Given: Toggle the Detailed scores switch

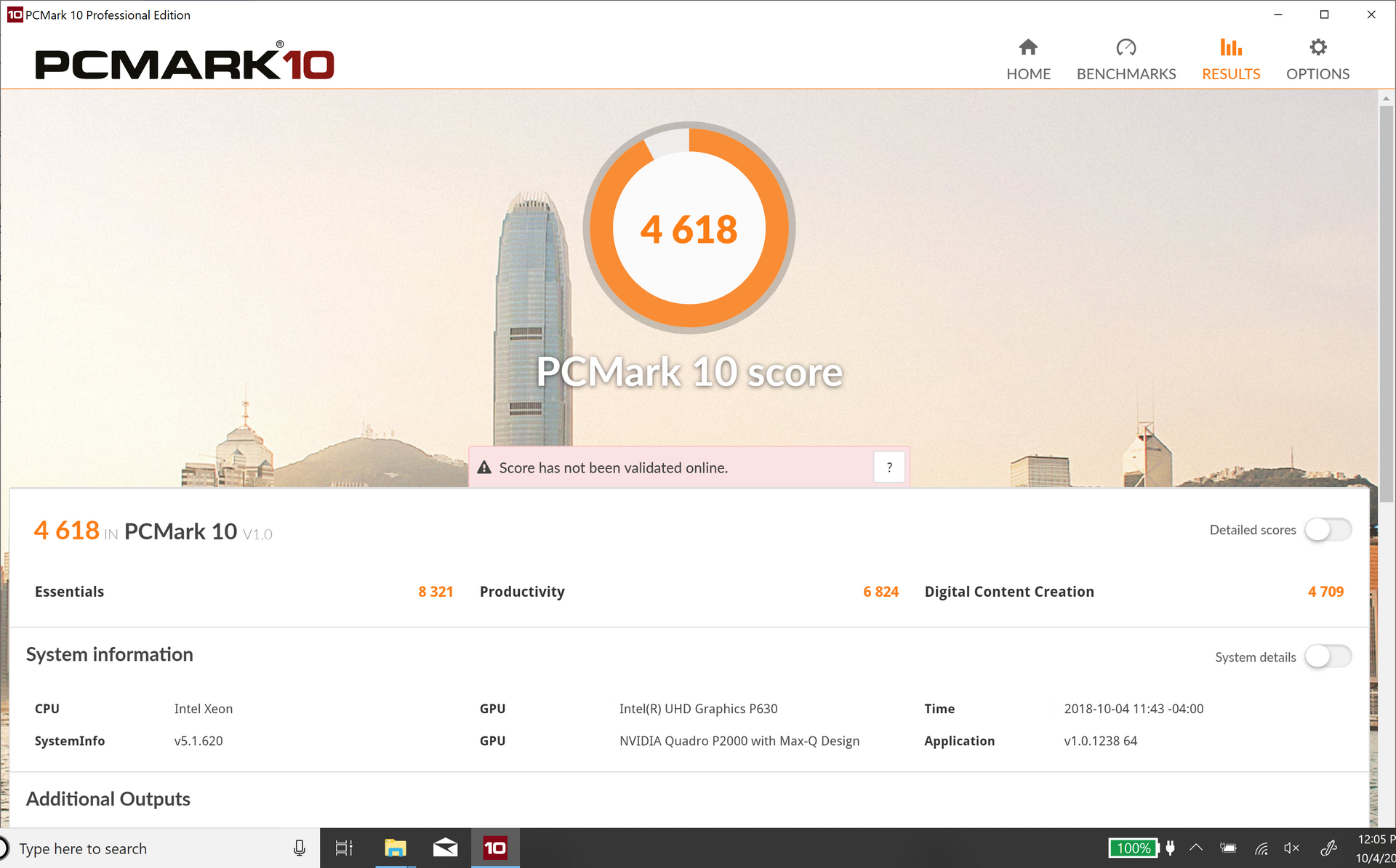Looking at the screenshot, I should click(1328, 529).
